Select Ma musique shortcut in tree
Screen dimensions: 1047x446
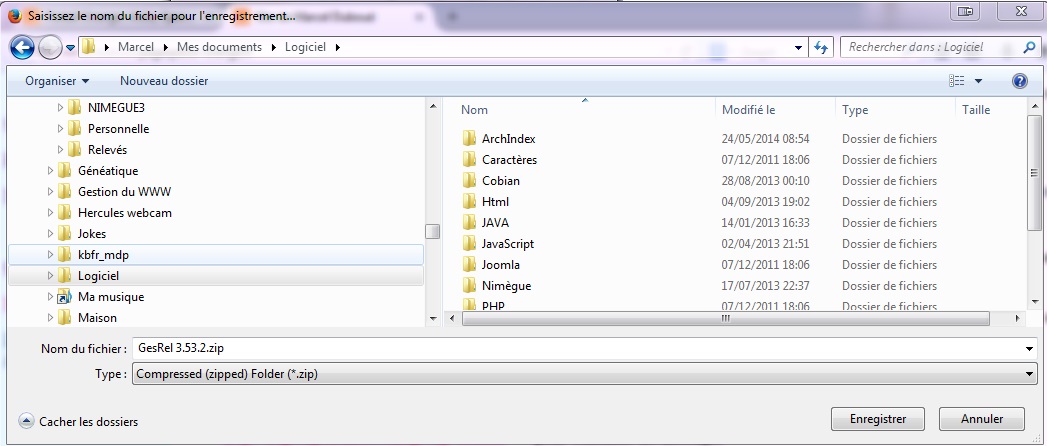click(x=110, y=296)
